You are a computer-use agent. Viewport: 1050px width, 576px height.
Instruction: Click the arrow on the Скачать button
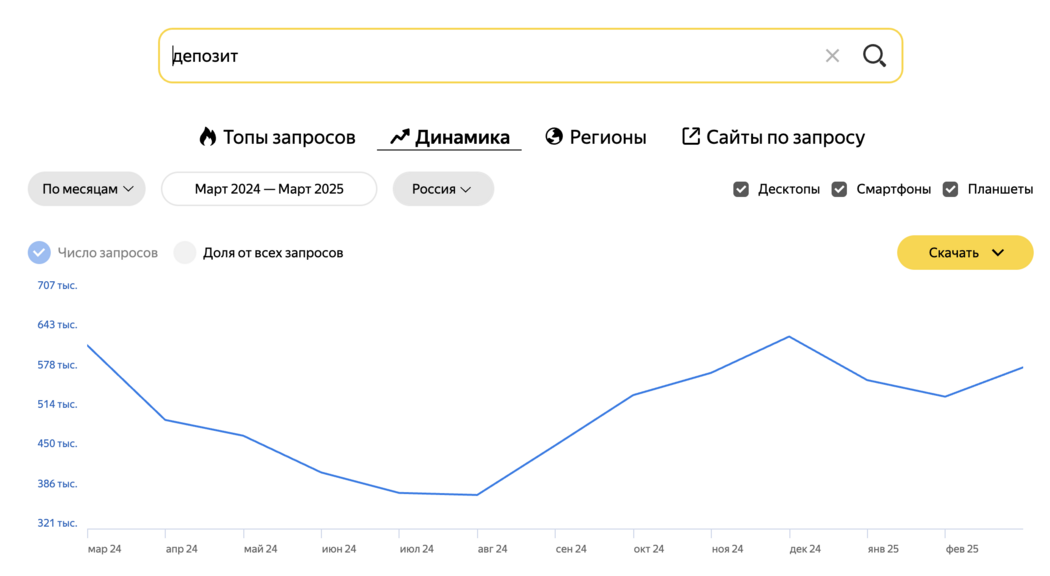[x=998, y=253]
